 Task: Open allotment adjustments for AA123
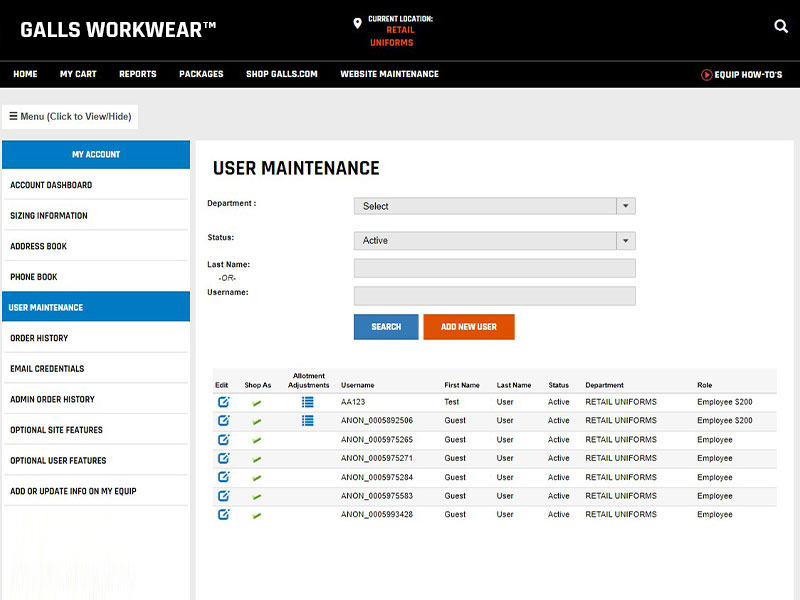308,402
